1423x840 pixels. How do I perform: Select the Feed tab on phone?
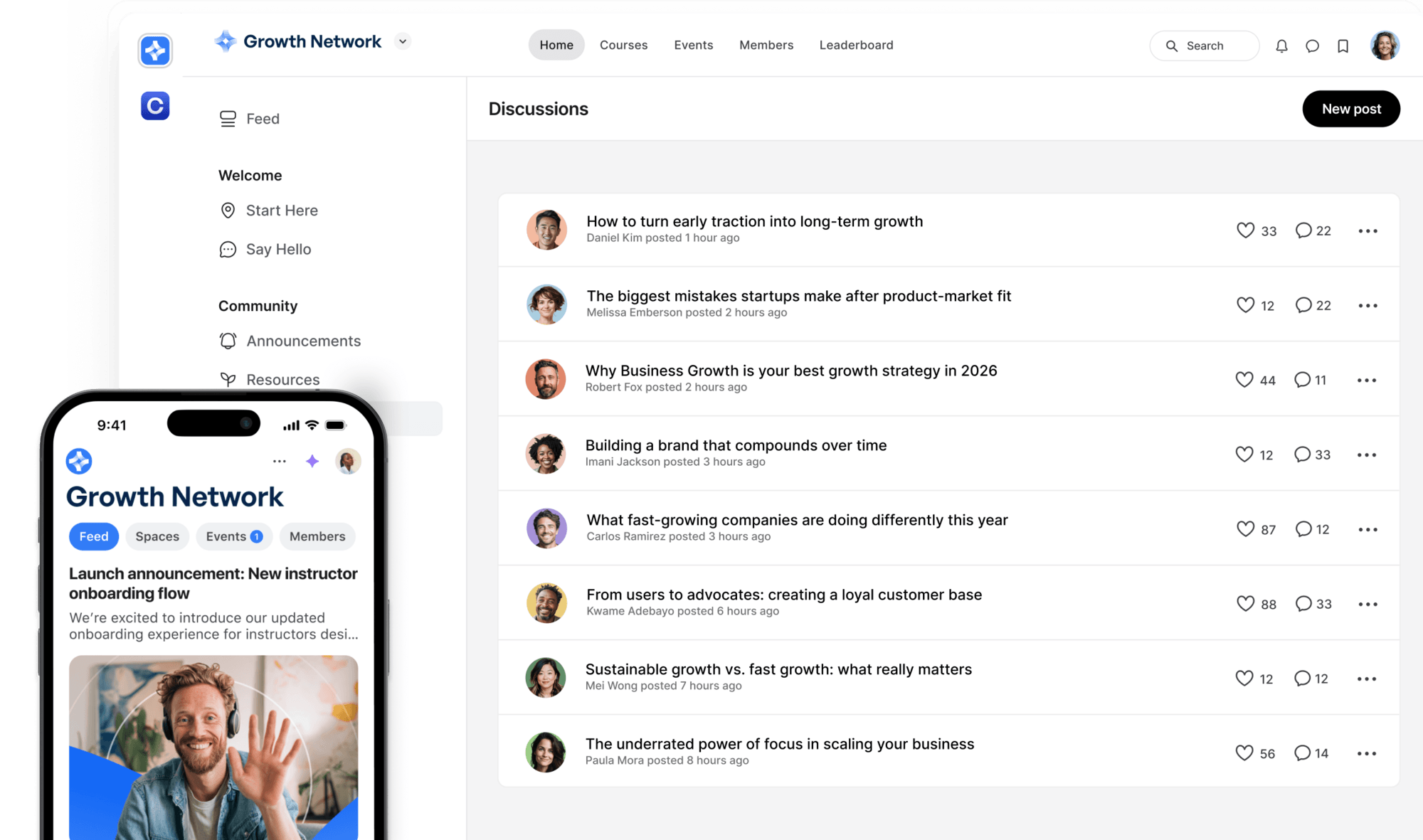(94, 536)
